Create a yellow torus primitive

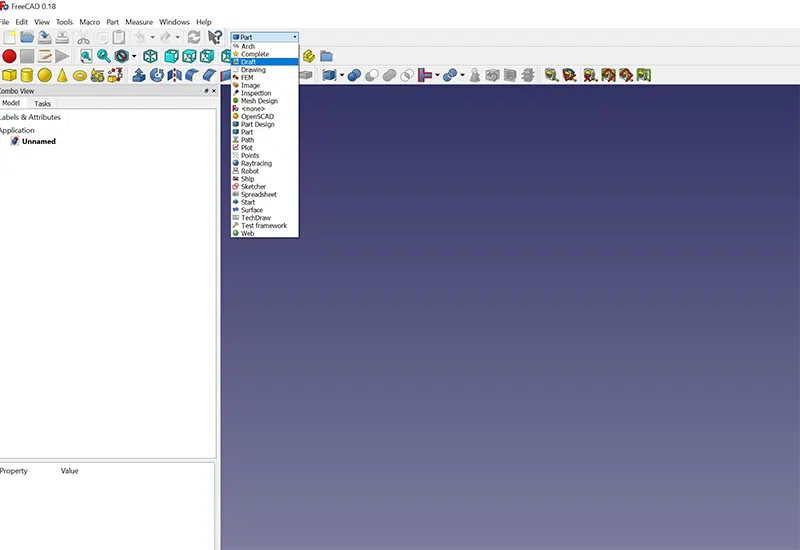80,76
